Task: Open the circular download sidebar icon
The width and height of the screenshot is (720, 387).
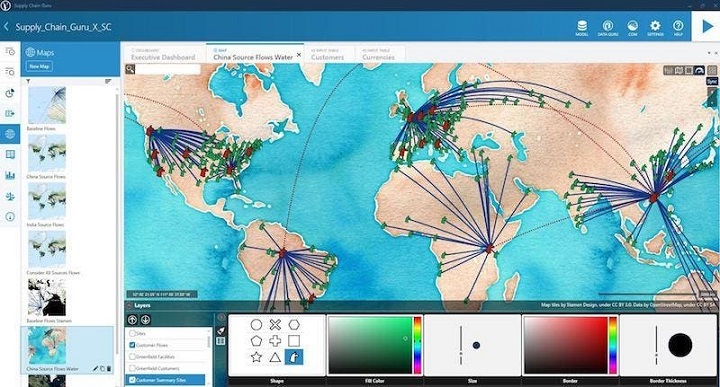Action: 10,217
